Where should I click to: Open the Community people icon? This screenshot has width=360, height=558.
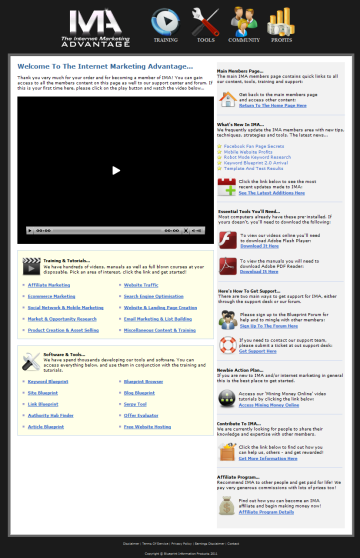coord(244,21)
